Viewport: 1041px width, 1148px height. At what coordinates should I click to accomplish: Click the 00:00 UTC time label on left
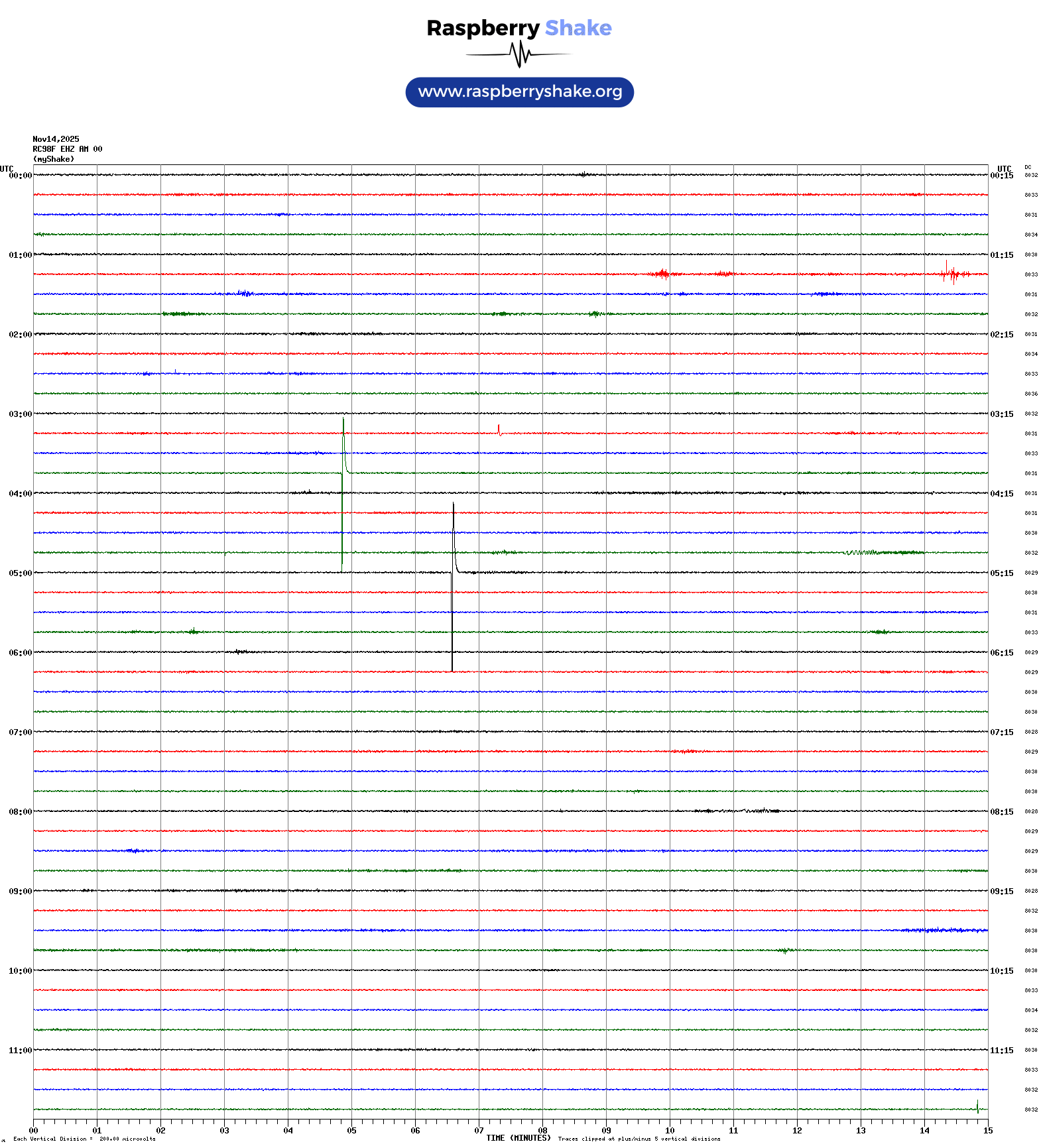point(20,176)
